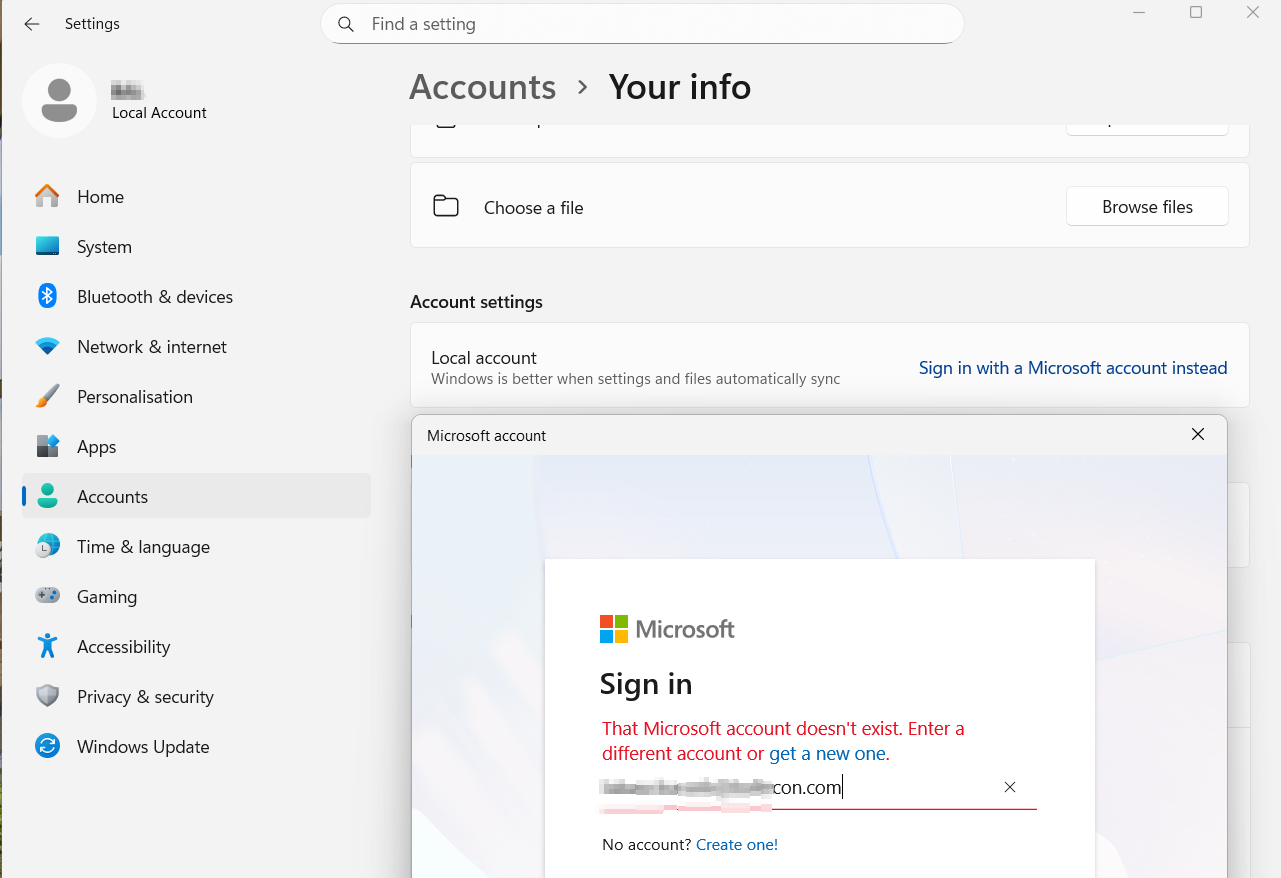The image size is (1281, 878).
Task: Click the 'Create one!' link
Action: click(x=737, y=845)
